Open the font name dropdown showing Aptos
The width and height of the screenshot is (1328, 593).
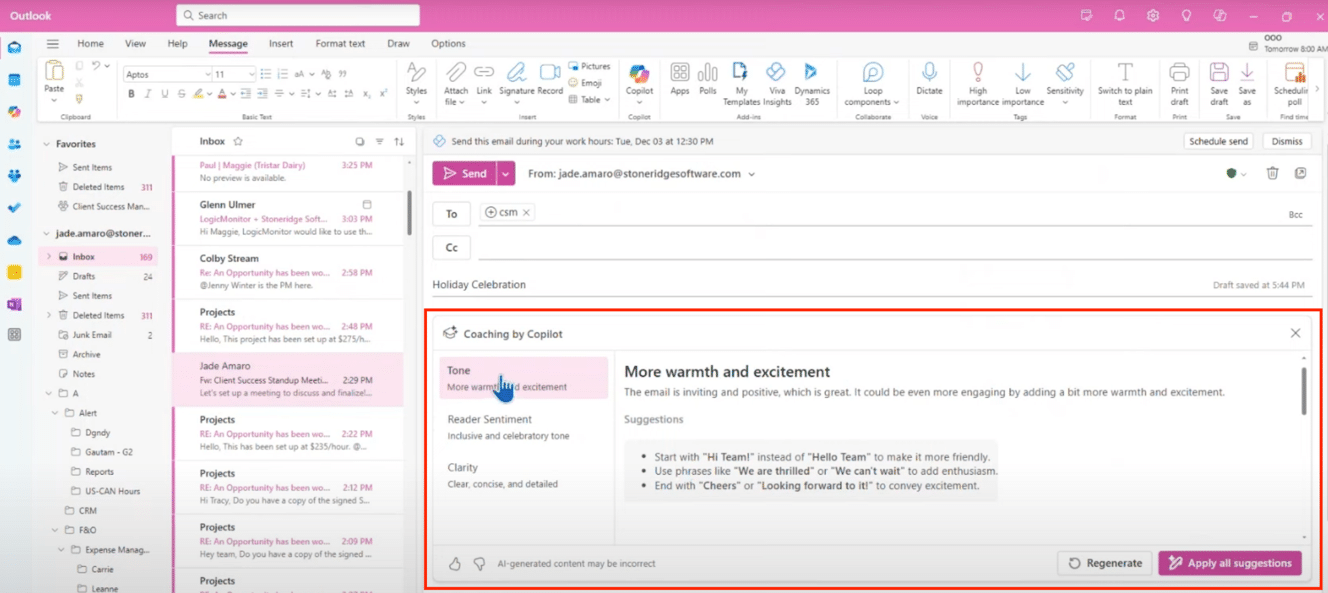point(167,74)
